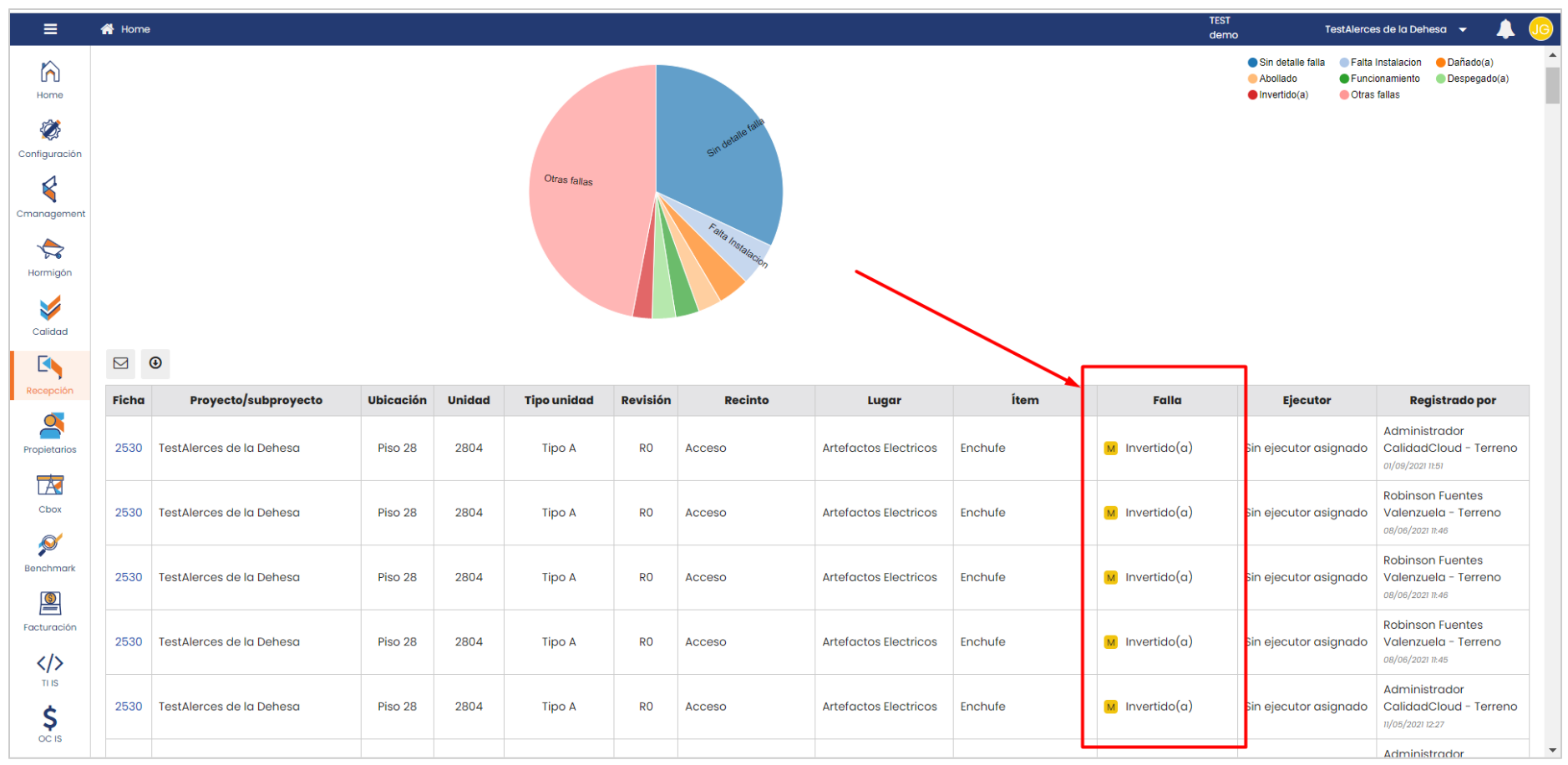Click the scrollbar up arrow
The image size is (1568, 765).
[x=1553, y=55]
